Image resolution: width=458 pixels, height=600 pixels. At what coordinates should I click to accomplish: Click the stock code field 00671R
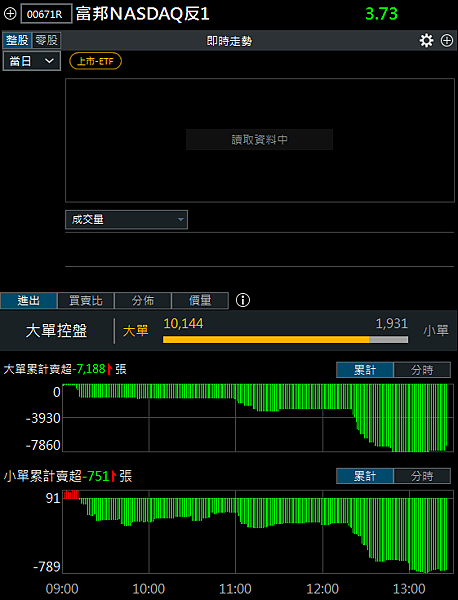pos(46,14)
